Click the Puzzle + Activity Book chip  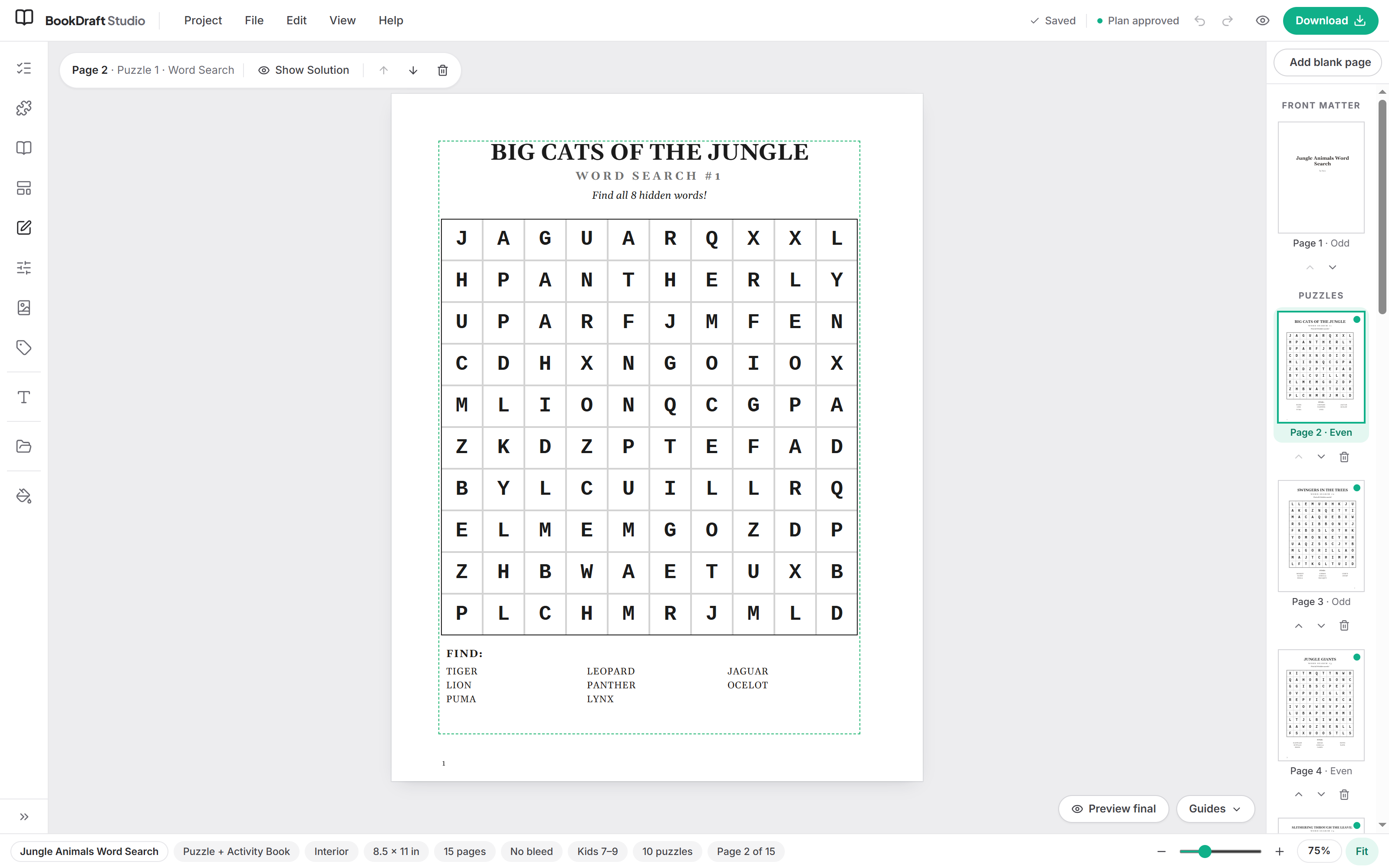click(x=236, y=852)
